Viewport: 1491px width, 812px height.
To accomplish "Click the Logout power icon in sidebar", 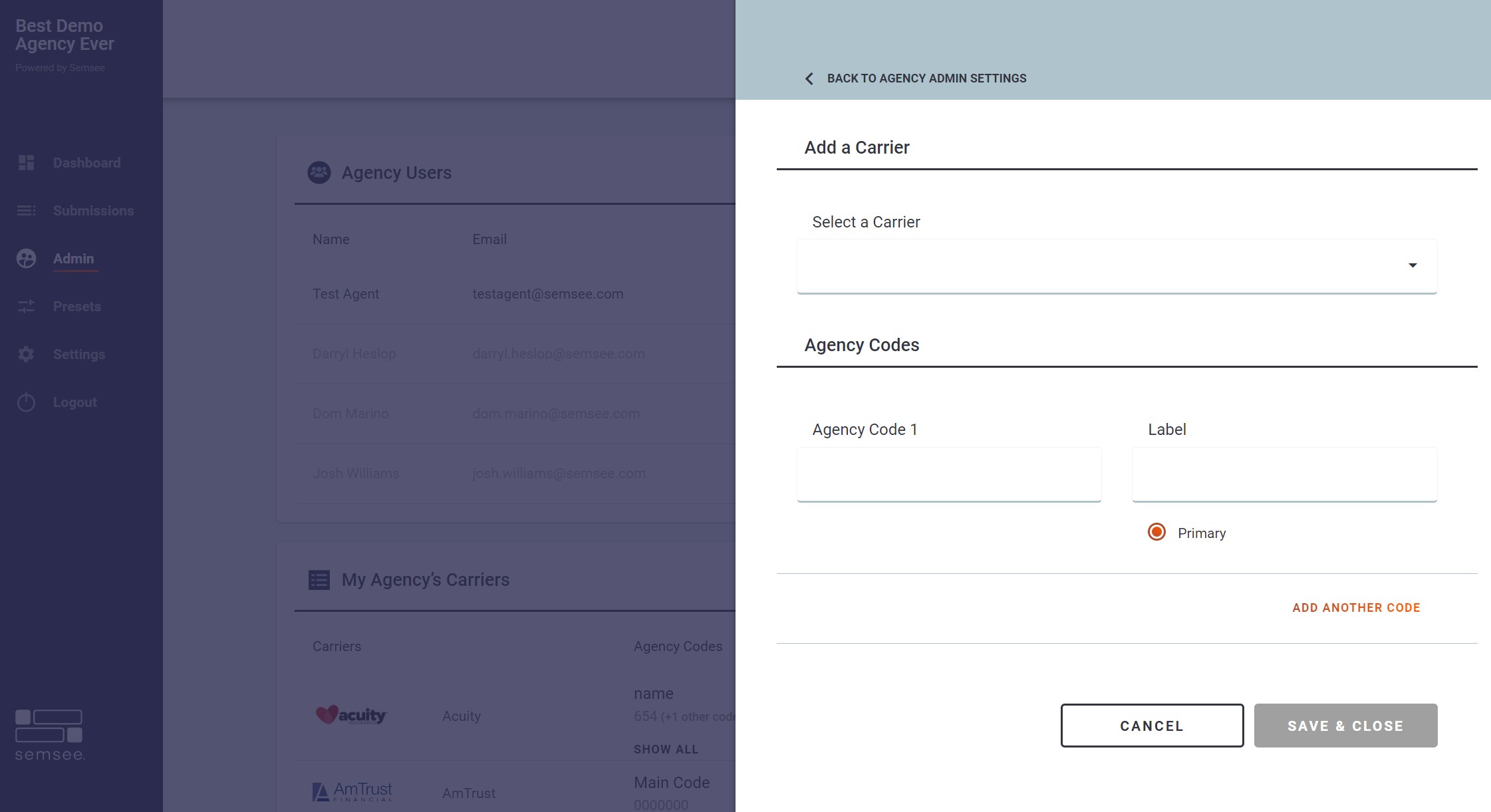I will pos(26,402).
